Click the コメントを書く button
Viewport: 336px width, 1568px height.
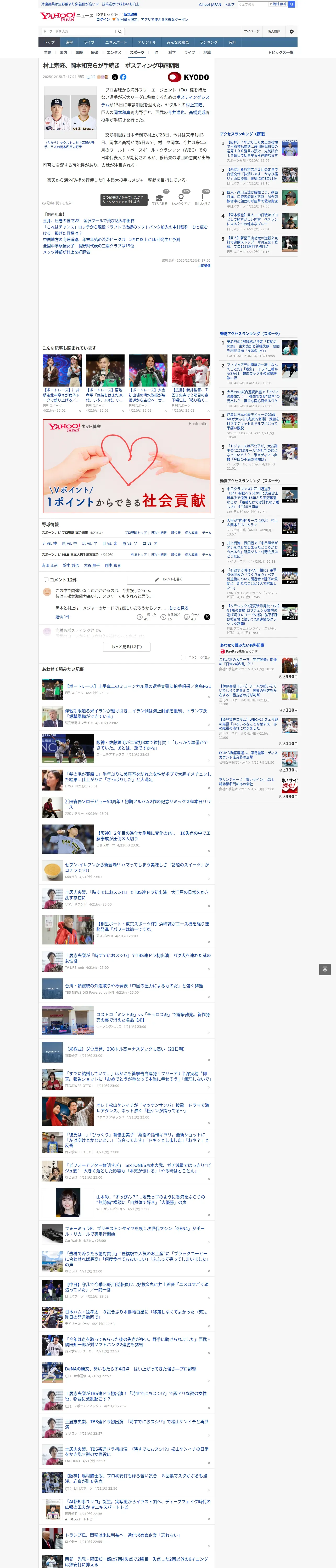point(168,579)
